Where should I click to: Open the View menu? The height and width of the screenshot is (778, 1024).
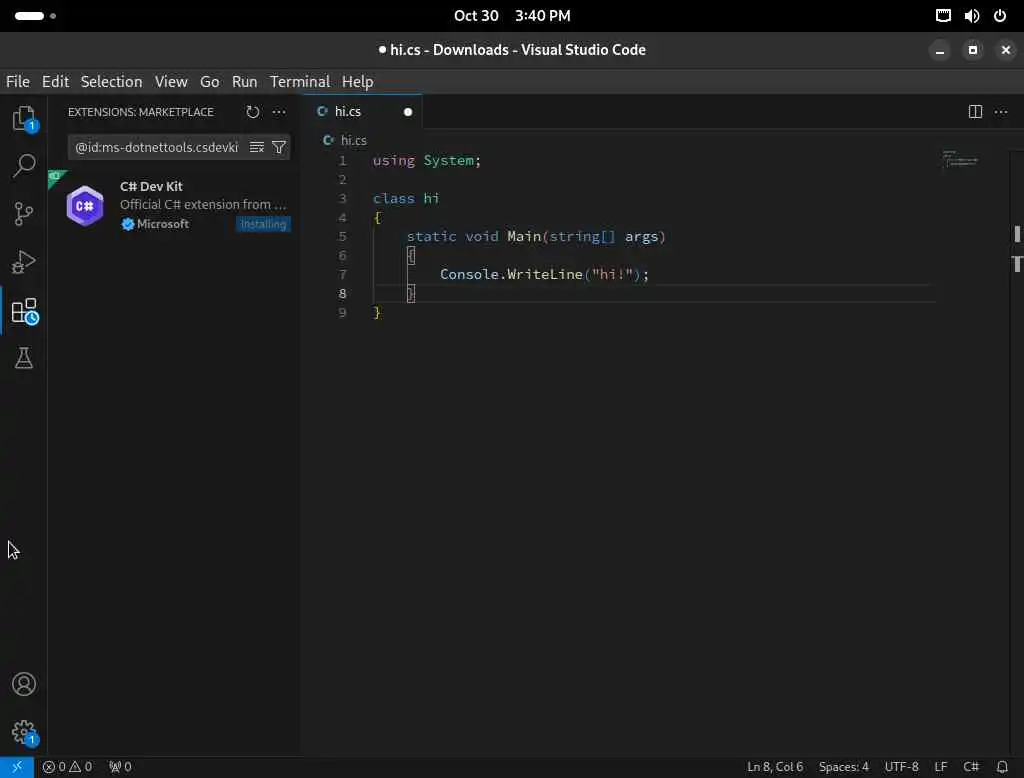[171, 82]
